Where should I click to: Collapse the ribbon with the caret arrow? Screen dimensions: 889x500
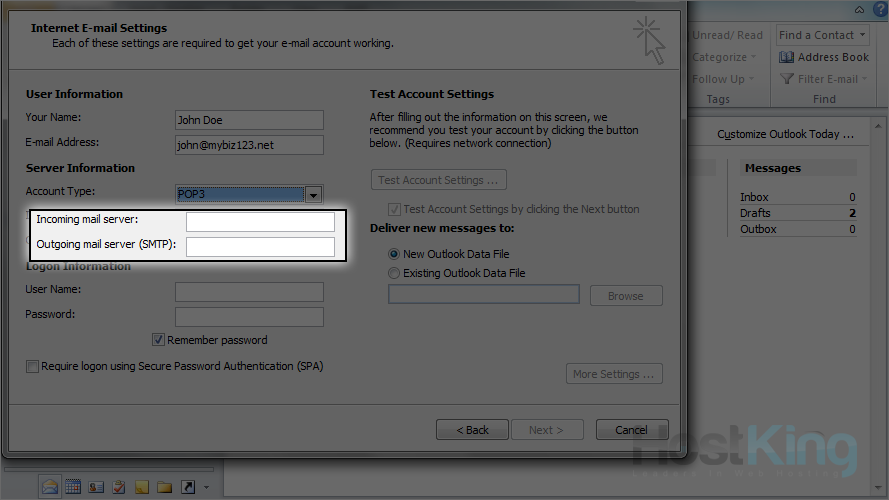tap(859, 9)
